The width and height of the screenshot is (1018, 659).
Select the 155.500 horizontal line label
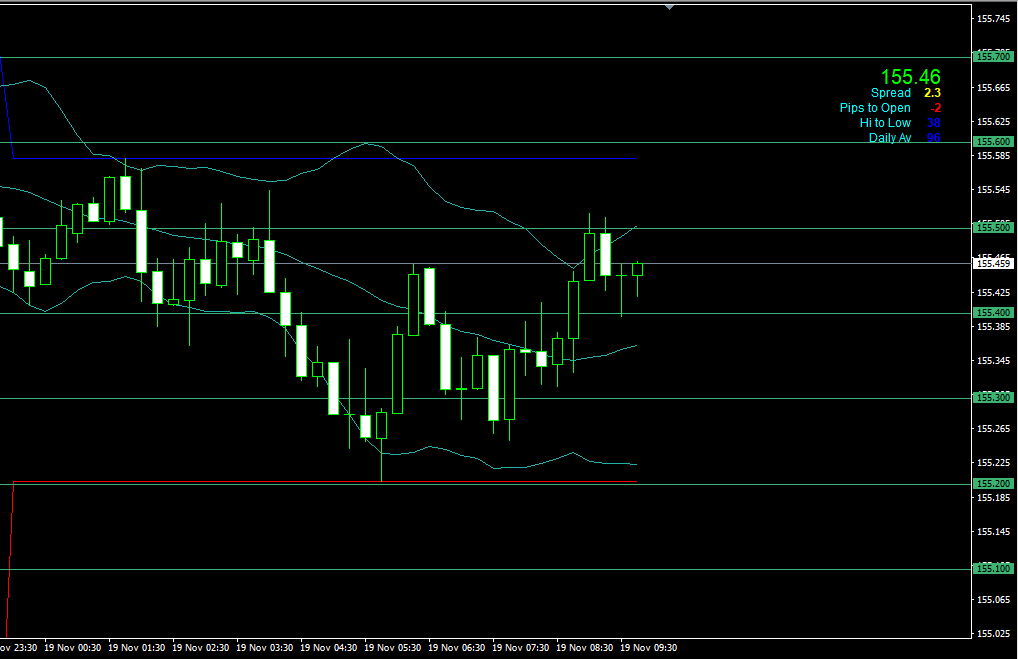point(992,227)
